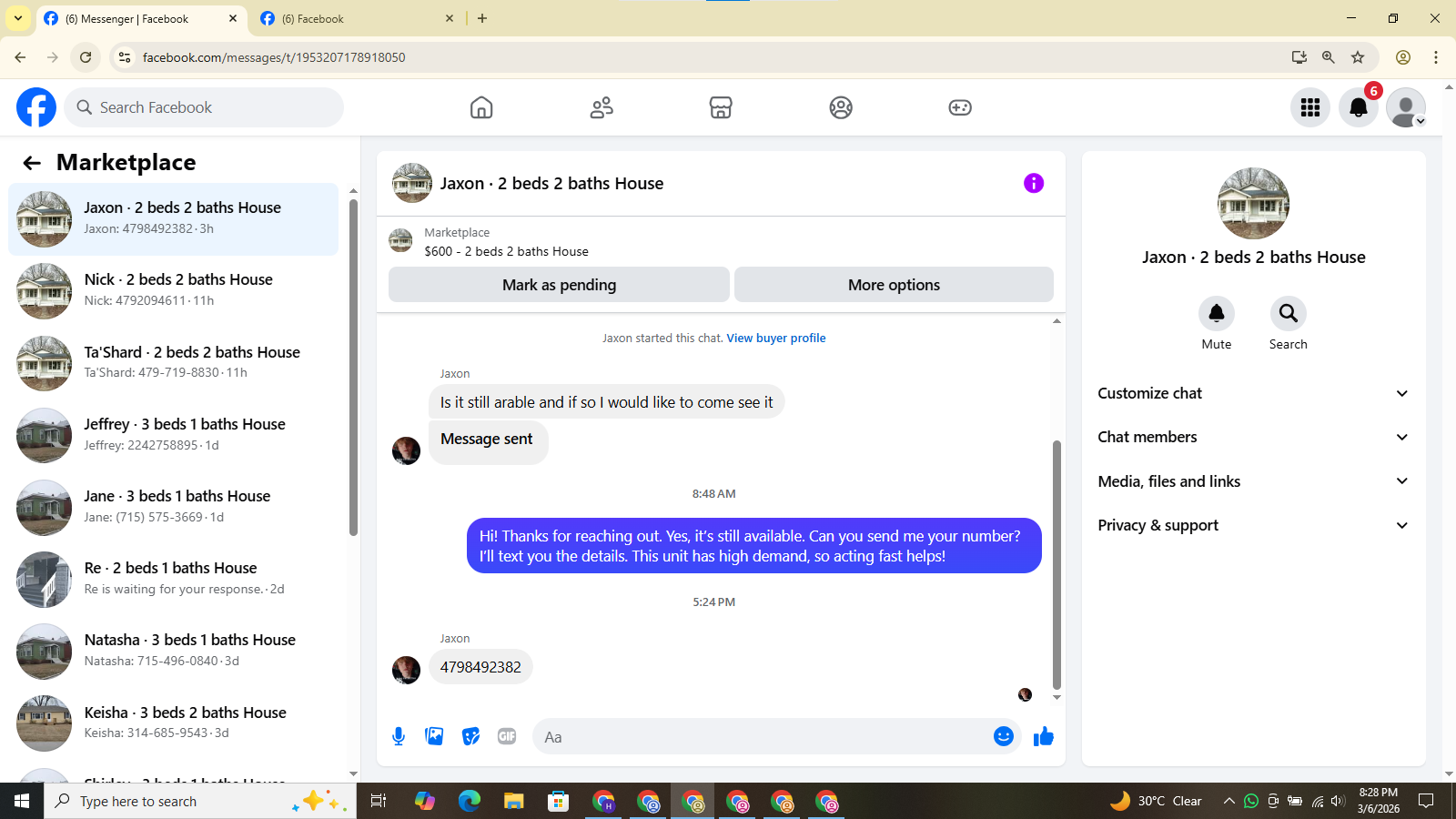Open the $600 - 2 beds 2 baths listing

[506, 251]
